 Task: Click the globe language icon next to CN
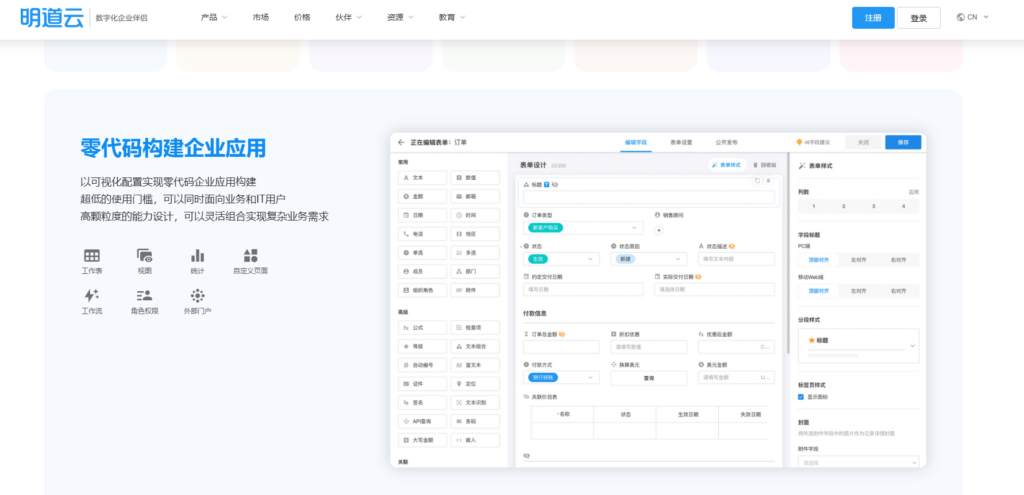click(x=961, y=18)
